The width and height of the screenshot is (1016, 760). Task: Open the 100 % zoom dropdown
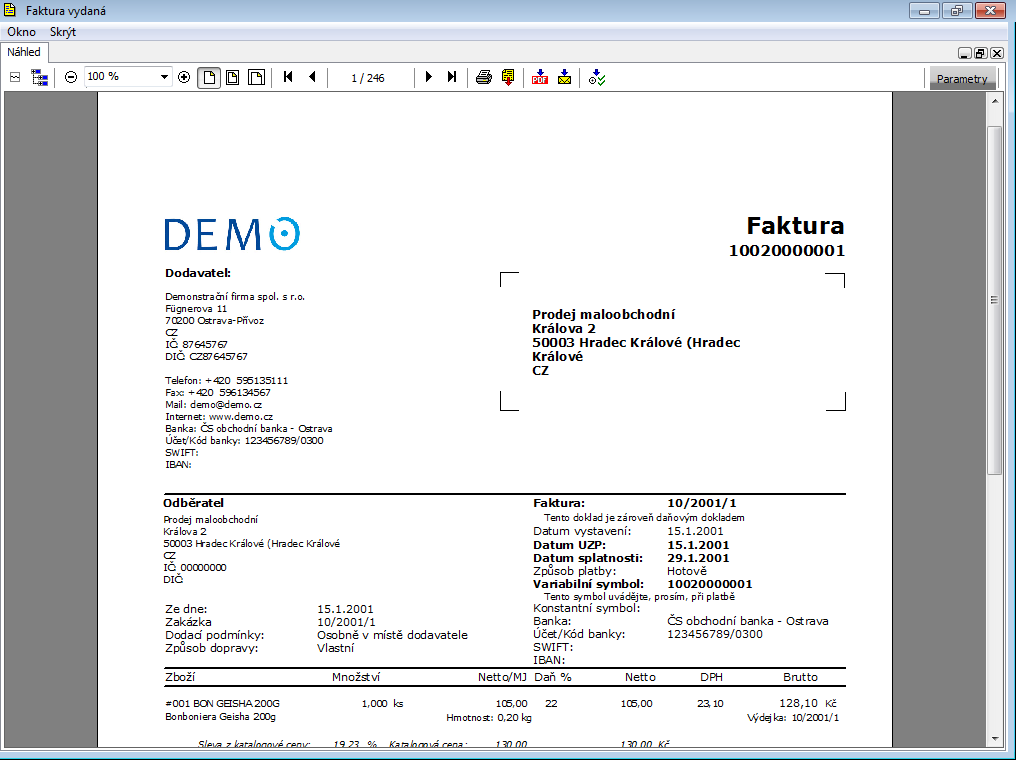(165, 77)
